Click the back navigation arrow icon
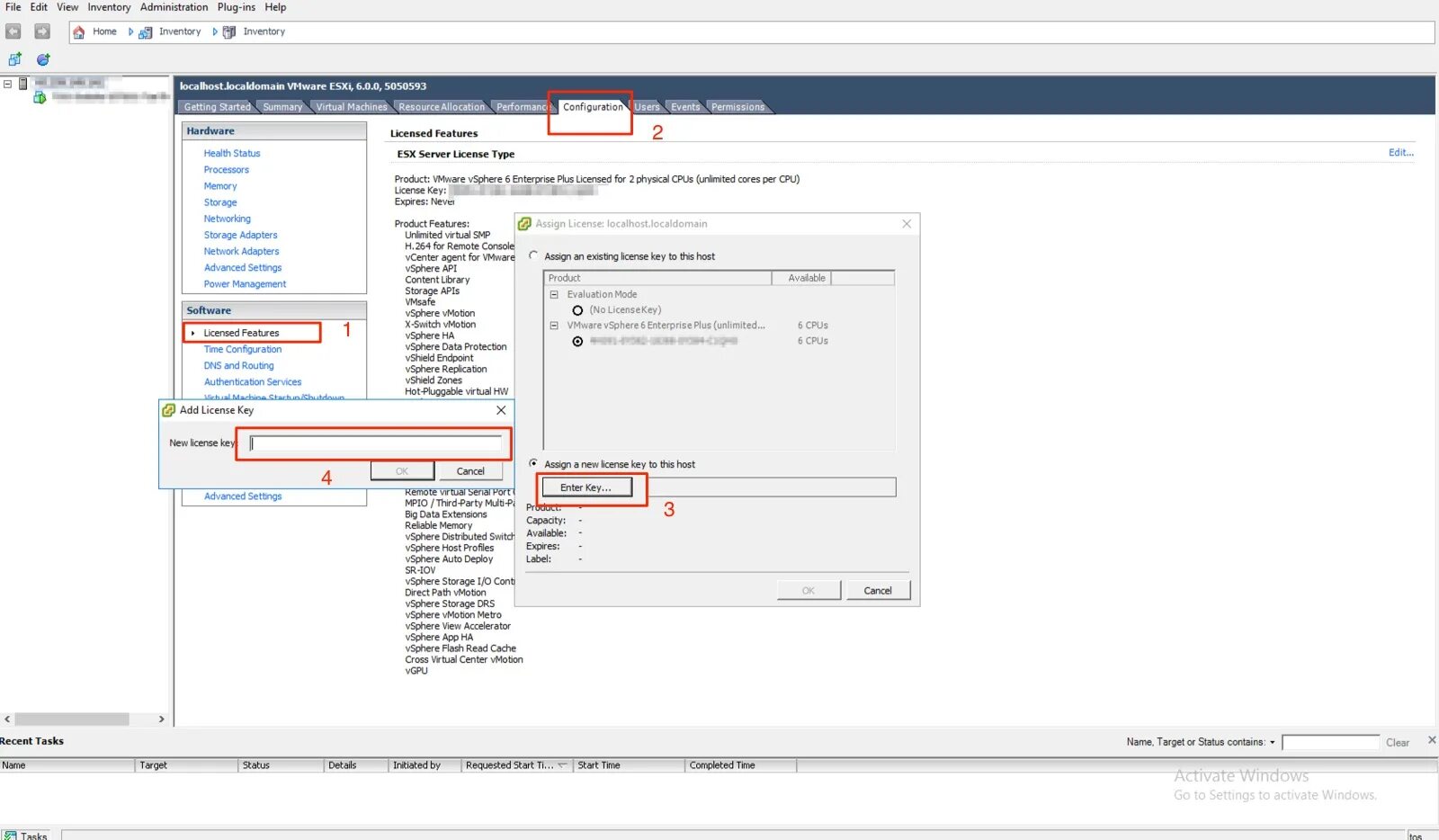This screenshot has width=1439, height=840. click(x=13, y=31)
